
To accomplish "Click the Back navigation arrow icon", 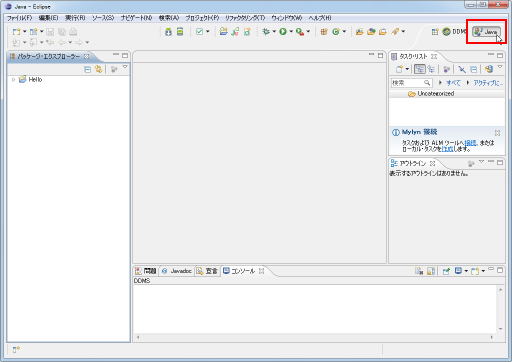I will 62,42.
